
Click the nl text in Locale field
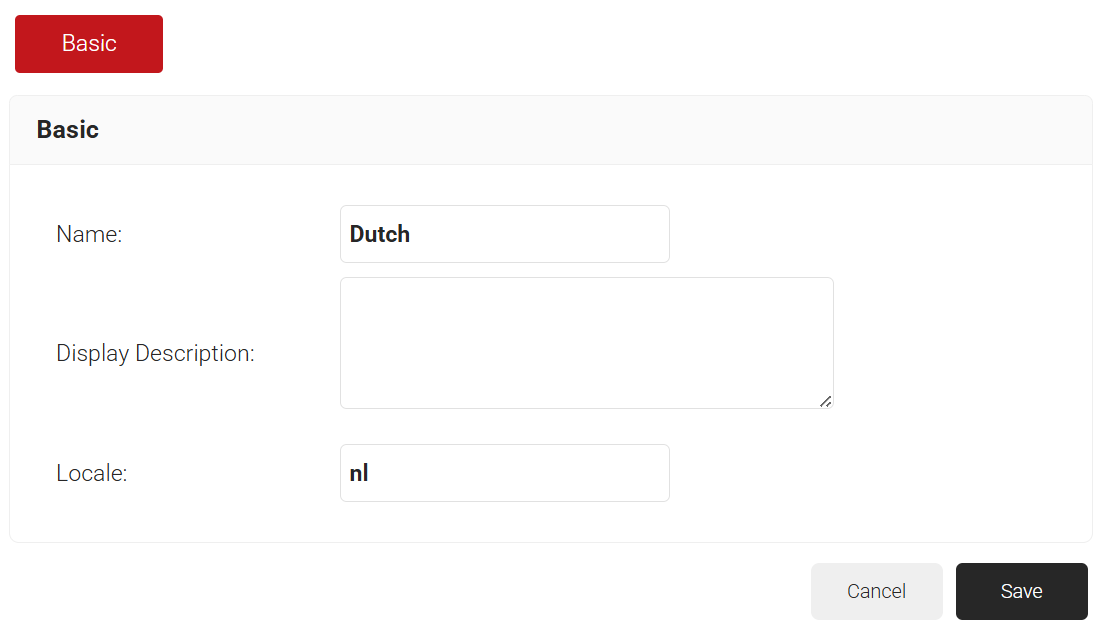pos(359,473)
